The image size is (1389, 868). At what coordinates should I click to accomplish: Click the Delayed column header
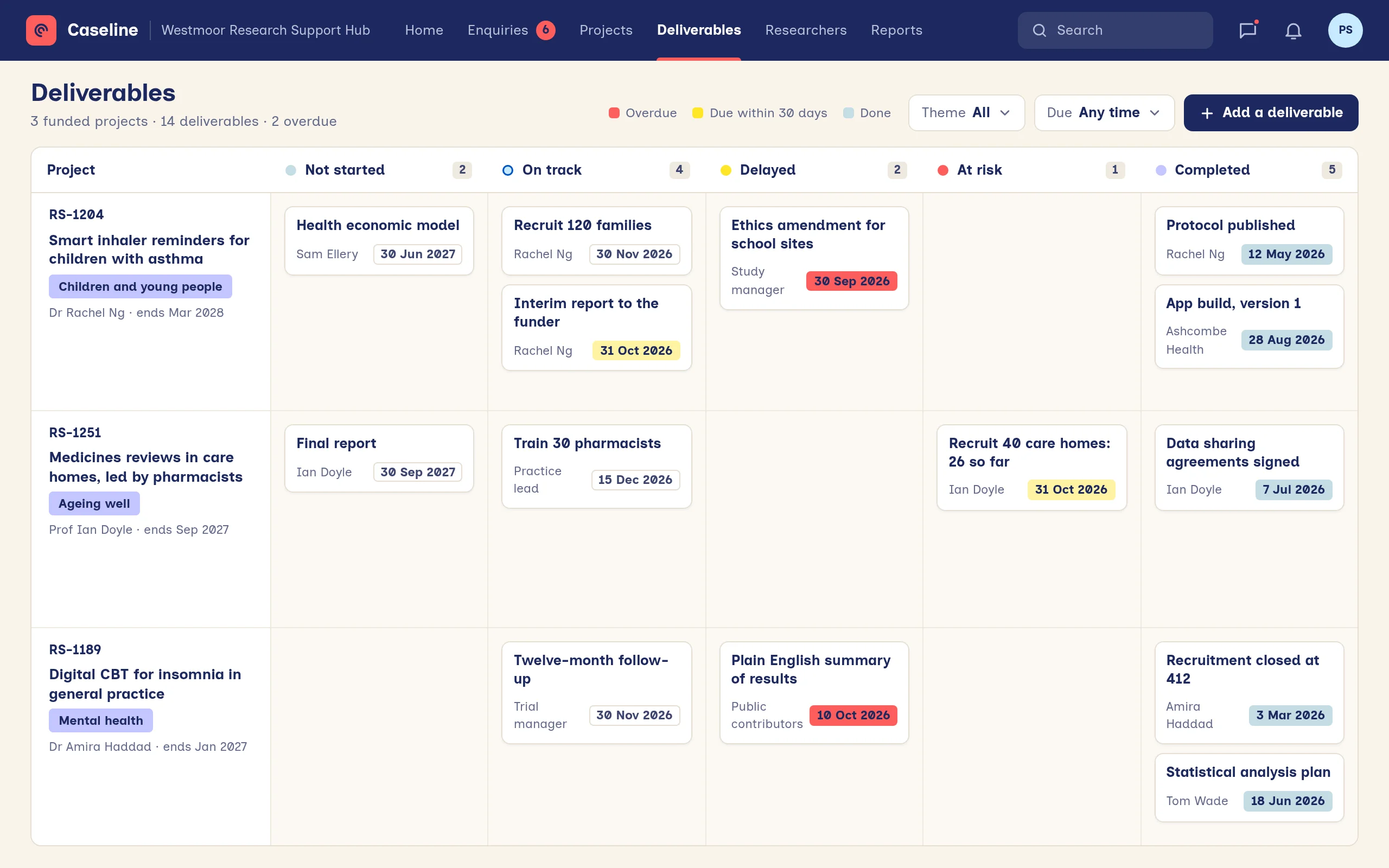tap(813, 170)
